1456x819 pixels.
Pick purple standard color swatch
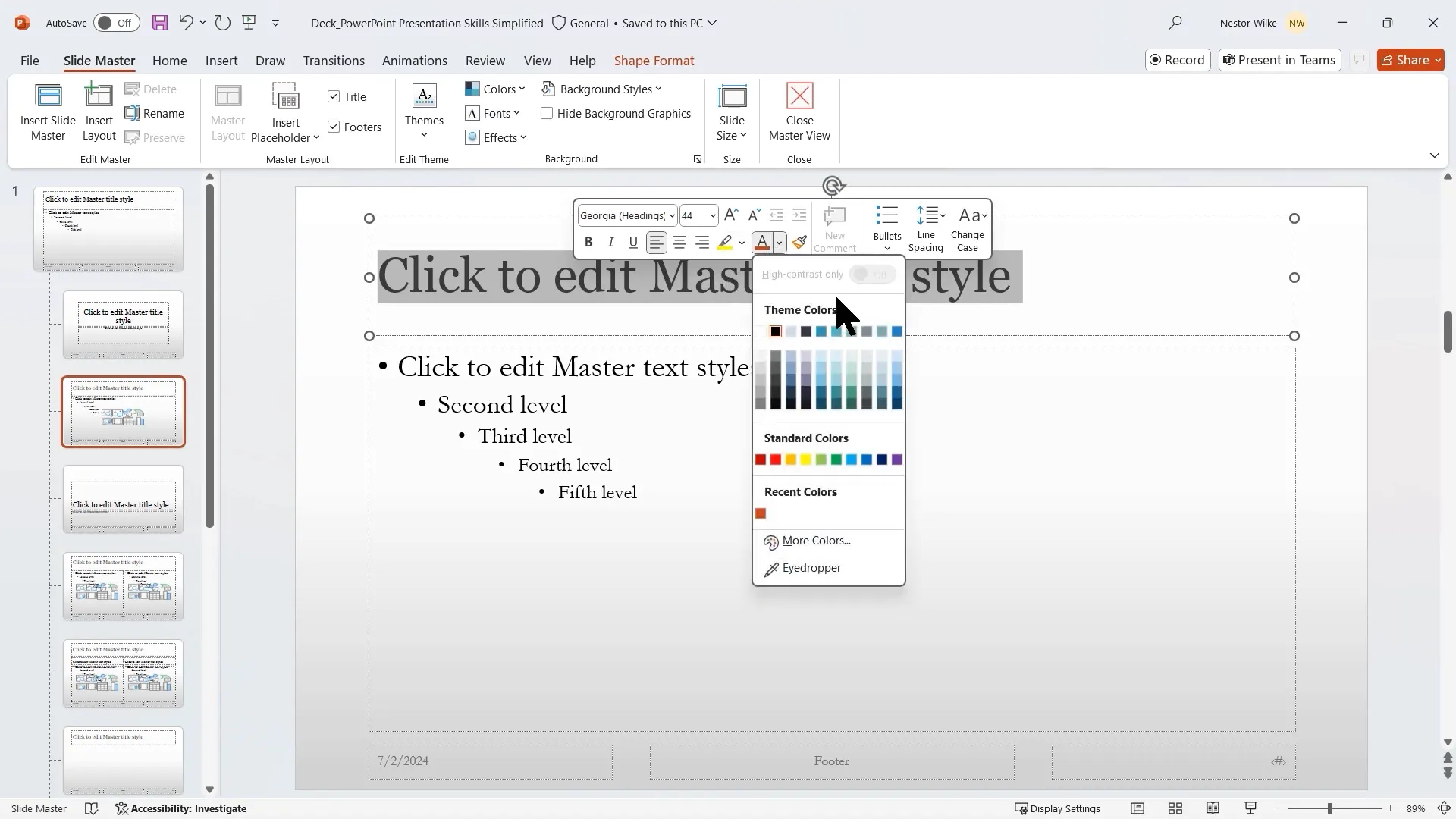point(897,460)
